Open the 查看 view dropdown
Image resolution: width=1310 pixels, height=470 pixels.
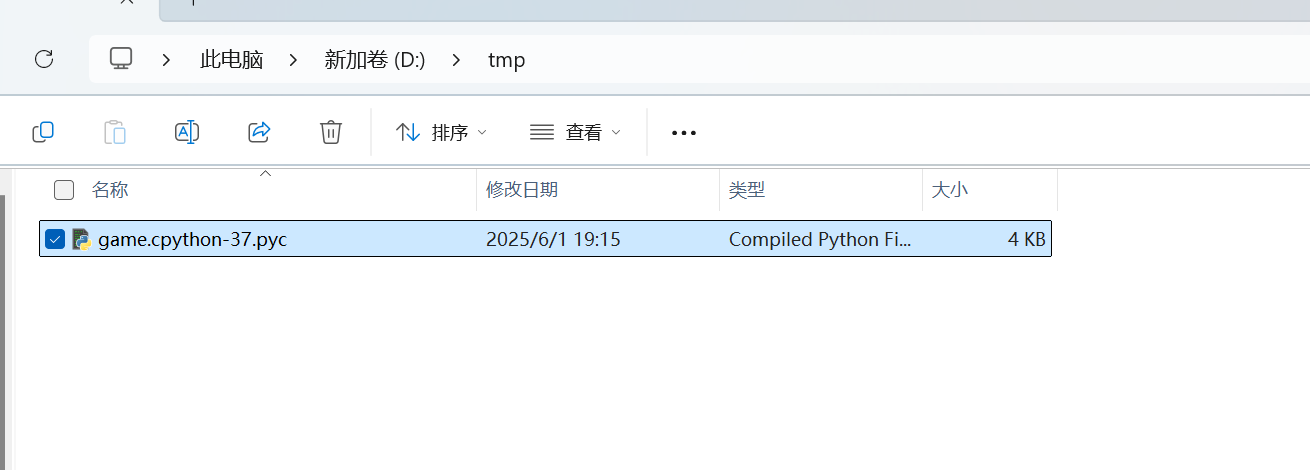(x=575, y=132)
